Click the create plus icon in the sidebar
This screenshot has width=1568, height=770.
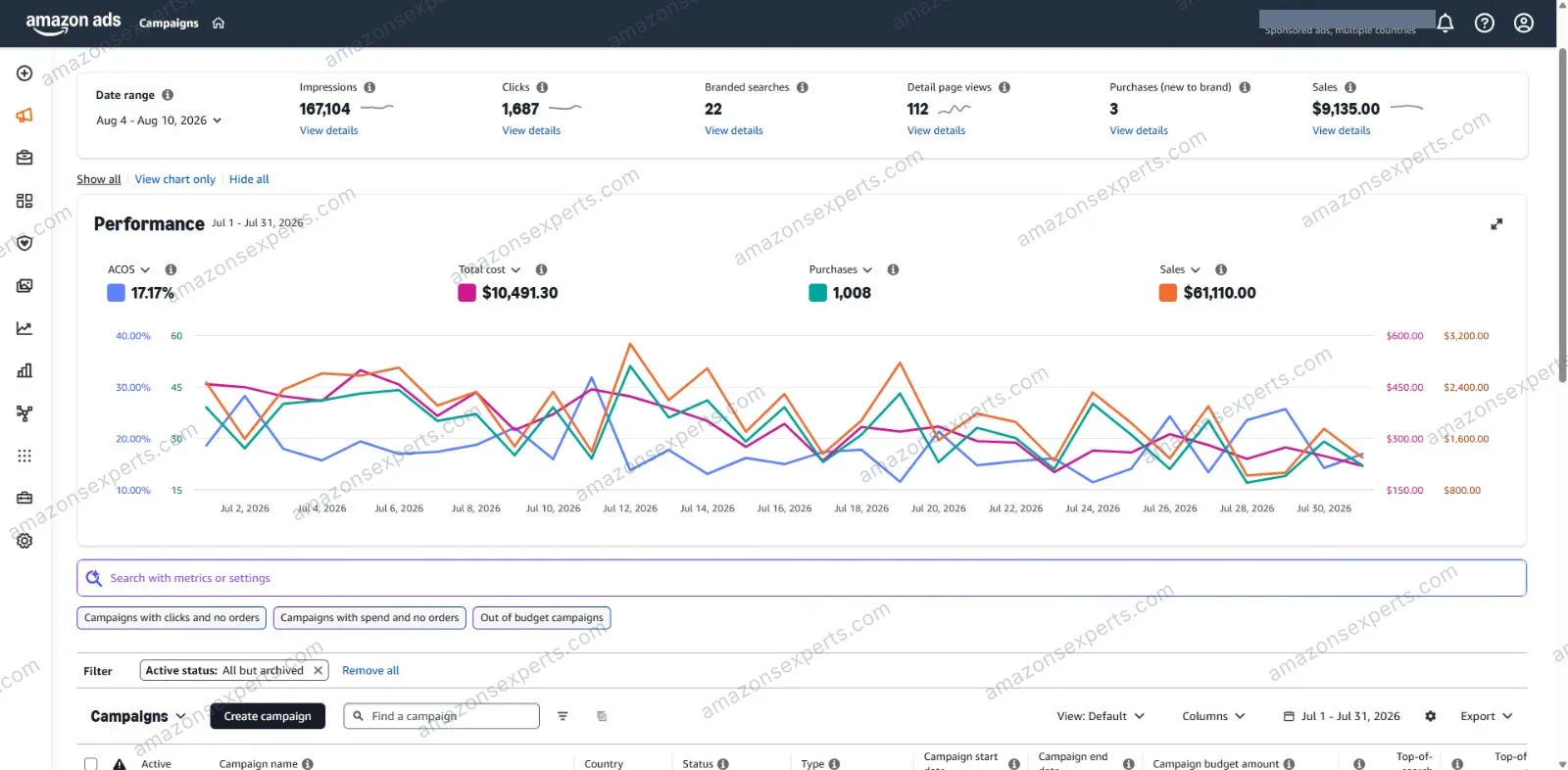[x=24, y=73]
